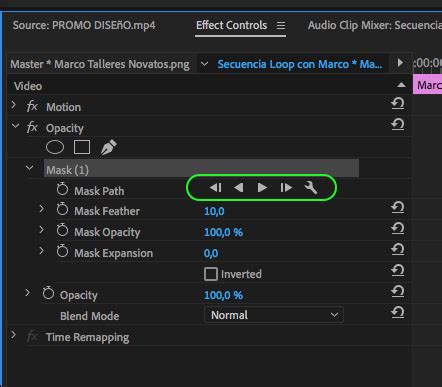Image resolution: width=442 pixels, height=387 pixels.
Task: Reset Mask Expansion value
Action: pos(398,250)
